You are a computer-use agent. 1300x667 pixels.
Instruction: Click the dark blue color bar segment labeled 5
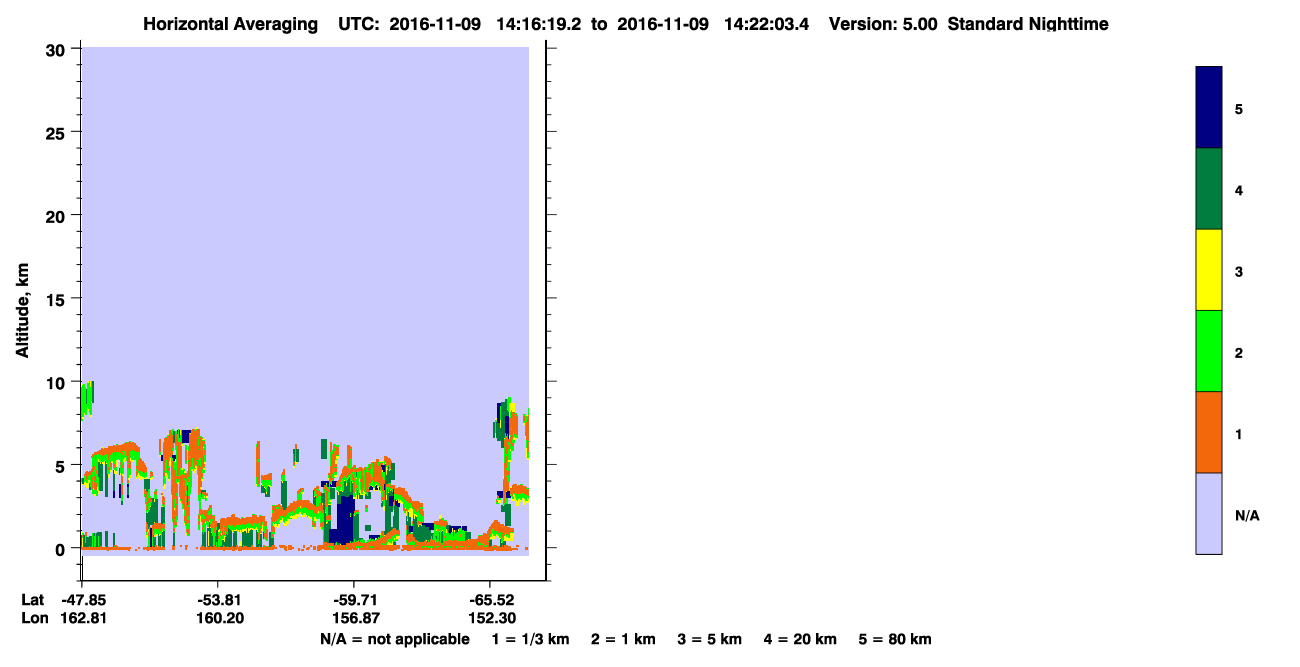point(1209,108)
